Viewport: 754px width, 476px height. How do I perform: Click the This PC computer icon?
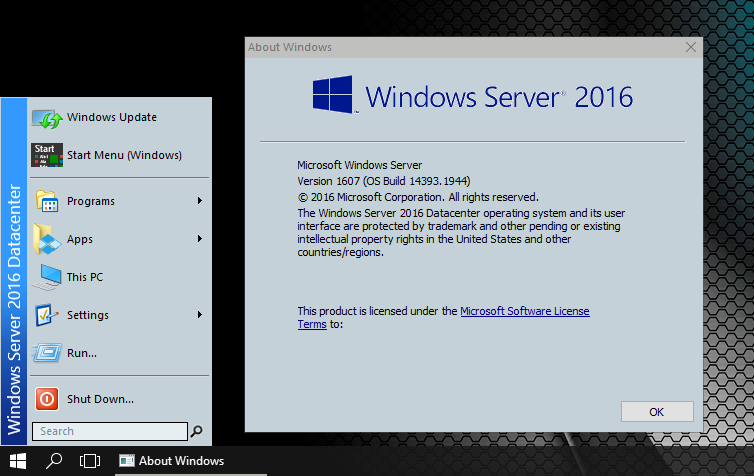(47, 277)
